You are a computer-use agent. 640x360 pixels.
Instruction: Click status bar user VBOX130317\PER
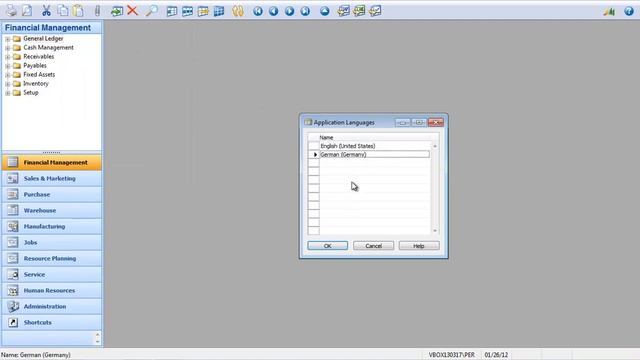pyautogui.click(x=451, y=355)
